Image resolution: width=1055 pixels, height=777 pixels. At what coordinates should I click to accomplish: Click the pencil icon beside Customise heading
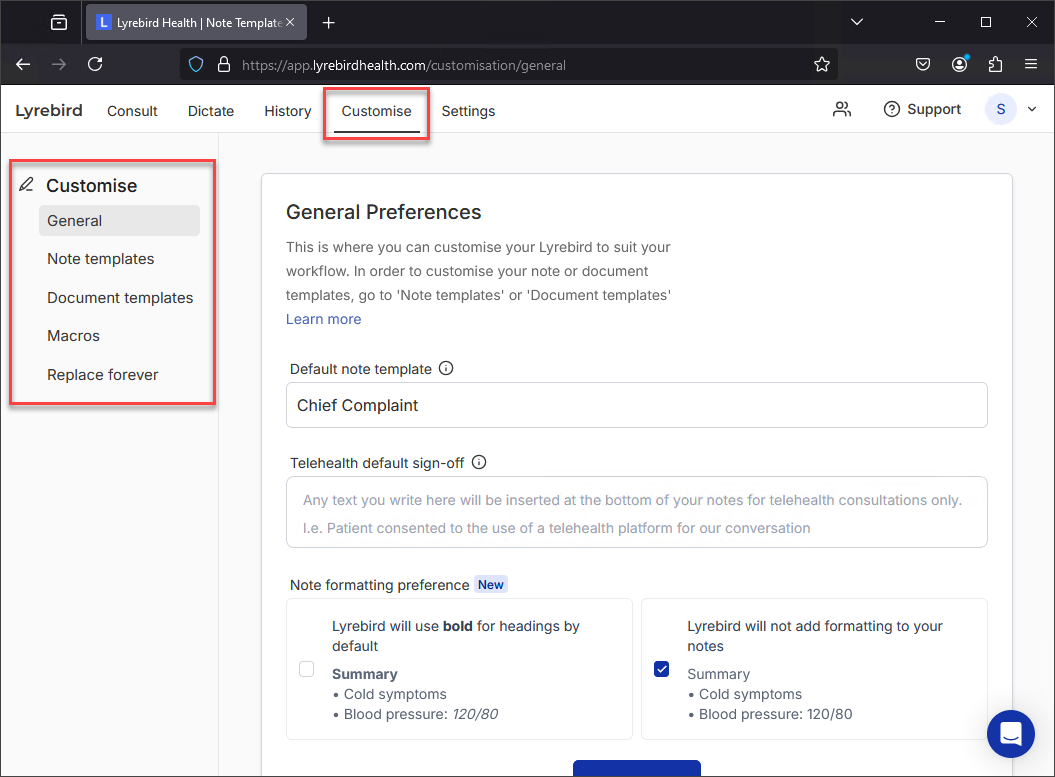(x=26, y=185)
